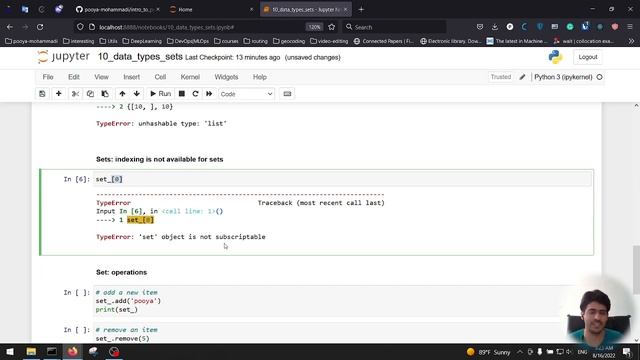Open the Firefox application menu
The width and height of the screenshot is (640, 360).
pyautogui.click(x=630, y=27)
